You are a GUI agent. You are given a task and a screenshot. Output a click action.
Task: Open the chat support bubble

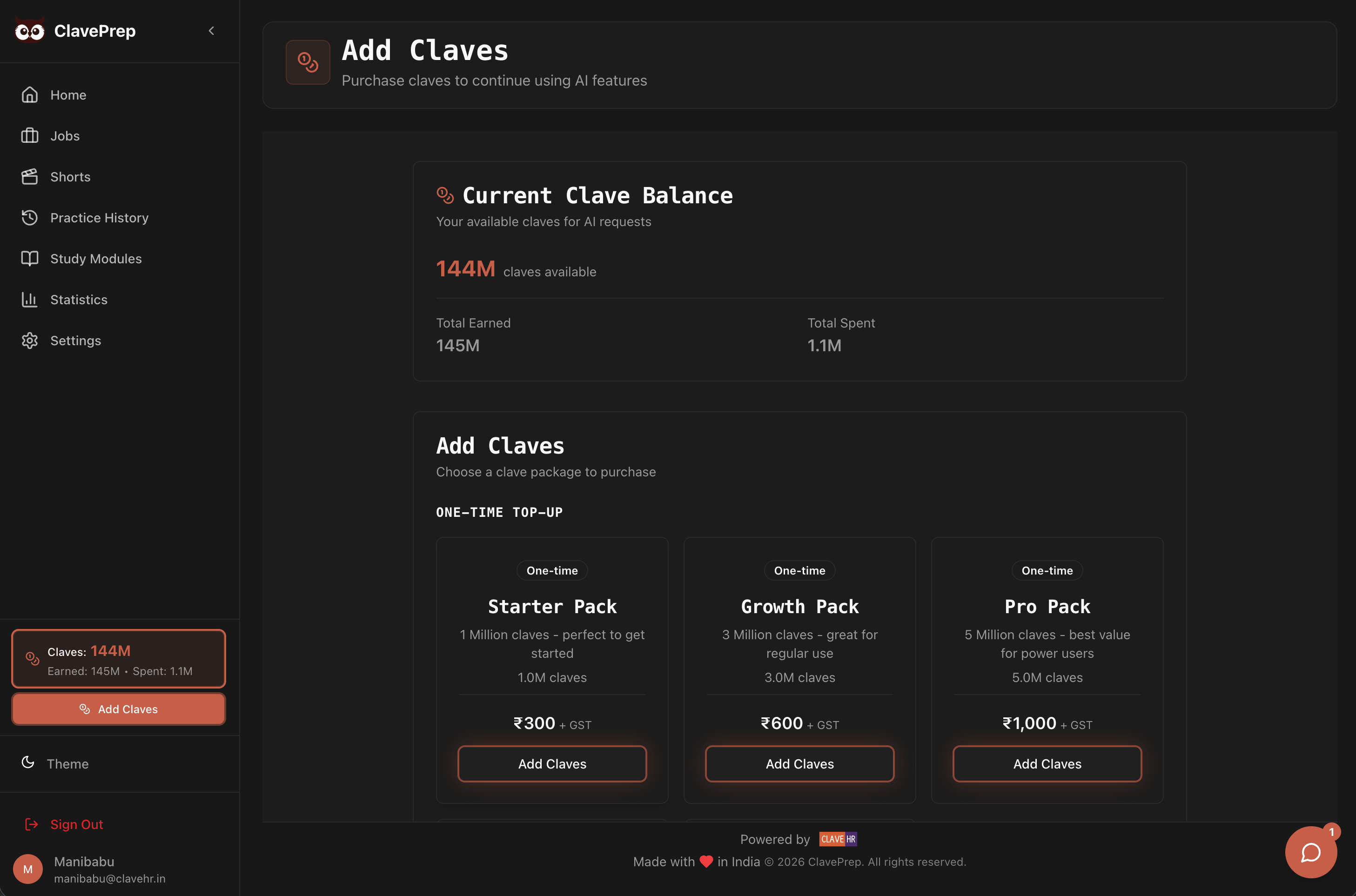click(1310, 852)
